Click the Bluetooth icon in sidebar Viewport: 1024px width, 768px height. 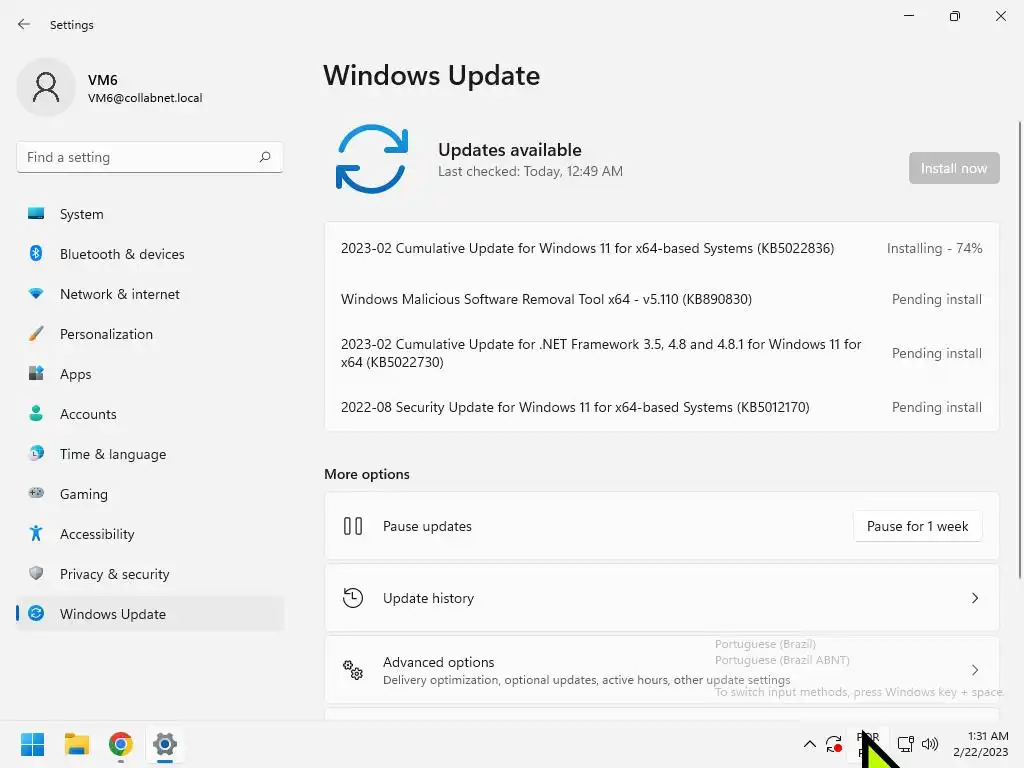point(36,253)
